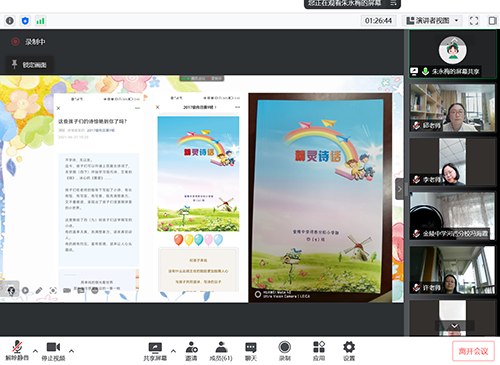Open the 应用 apps menu

click(x=319, y=351)
